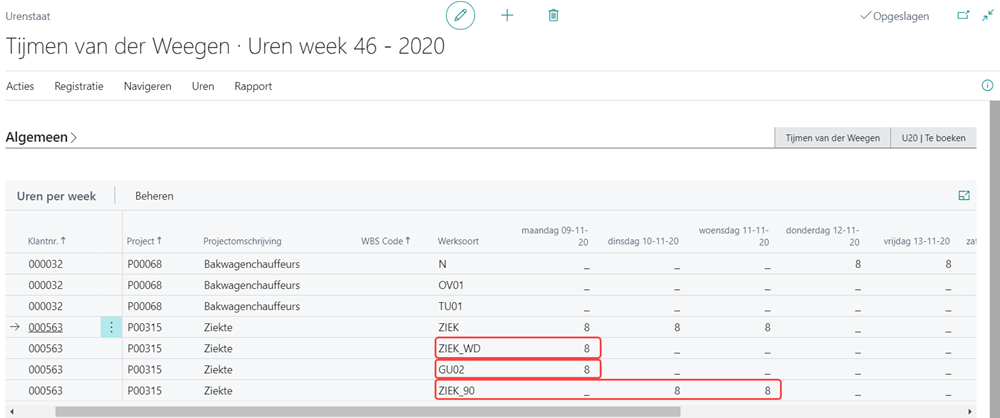
Task: Open page in new window icon
Action: coord(963,16)
